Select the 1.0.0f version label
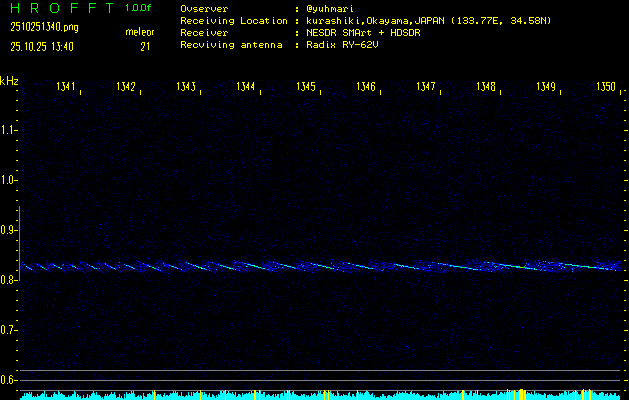Image resolution: width=629 pixels, height=400 pixels. click(139, 8)
